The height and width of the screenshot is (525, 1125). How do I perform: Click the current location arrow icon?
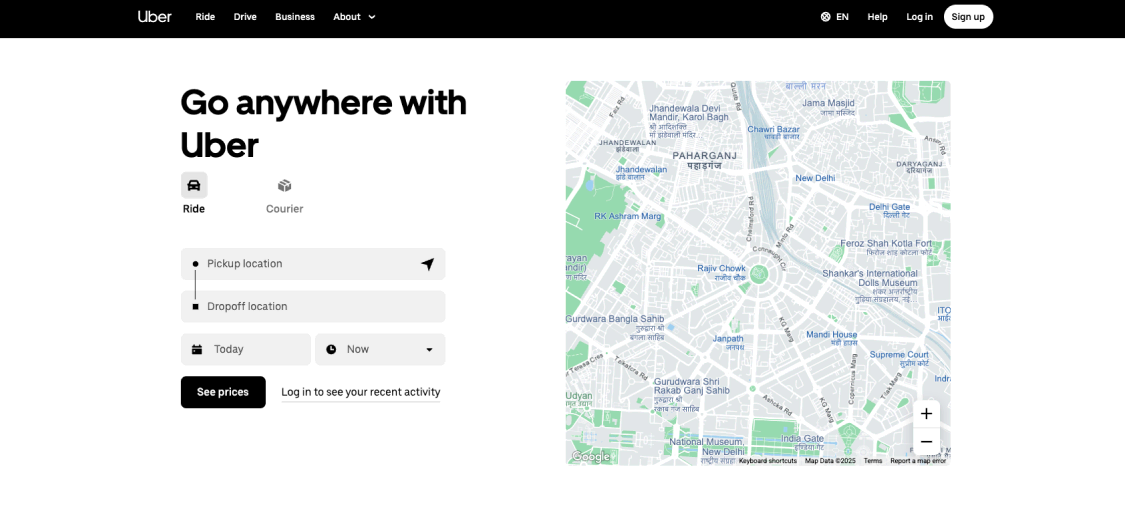point(427,264)
